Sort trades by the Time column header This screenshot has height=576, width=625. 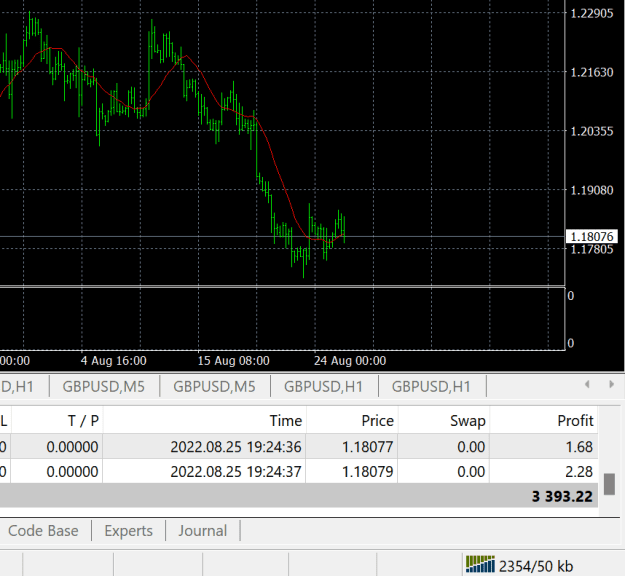point(204,421)
